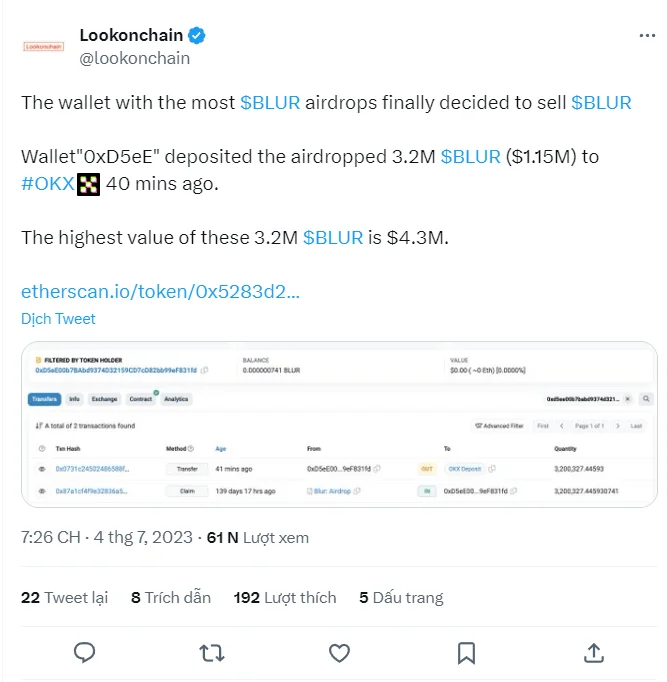
Task: View the 8 Trích dẫn quotes
Action: click(x=171, y=598)
